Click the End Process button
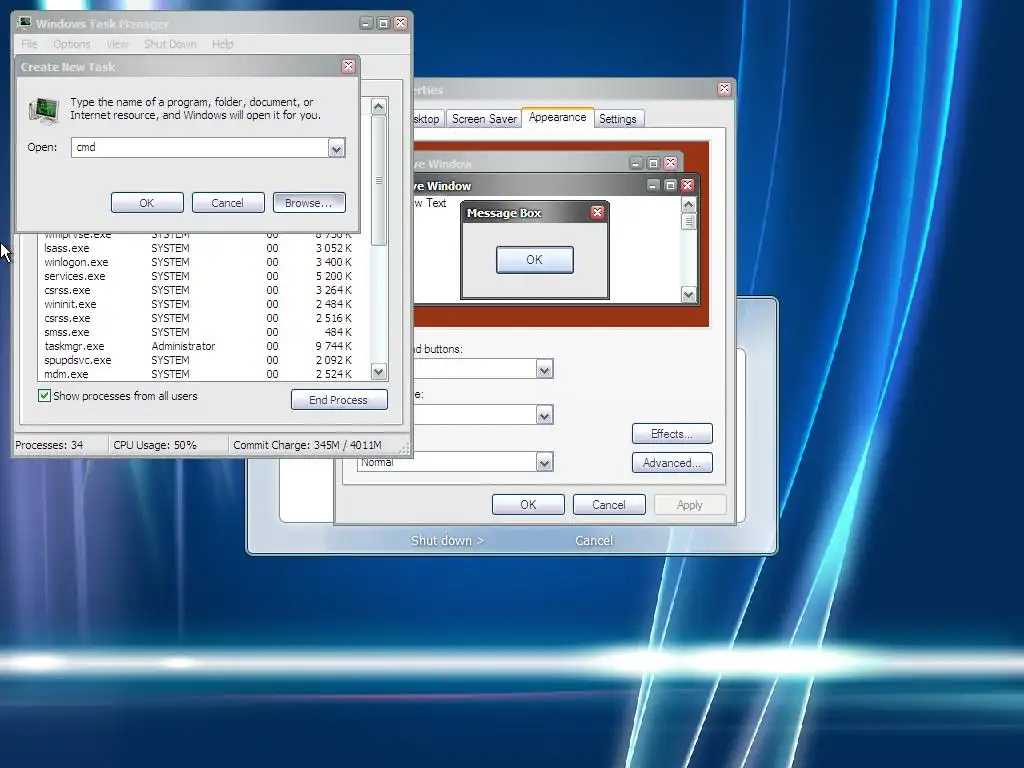Viewport: 1024px width, 768px height. 339,400
